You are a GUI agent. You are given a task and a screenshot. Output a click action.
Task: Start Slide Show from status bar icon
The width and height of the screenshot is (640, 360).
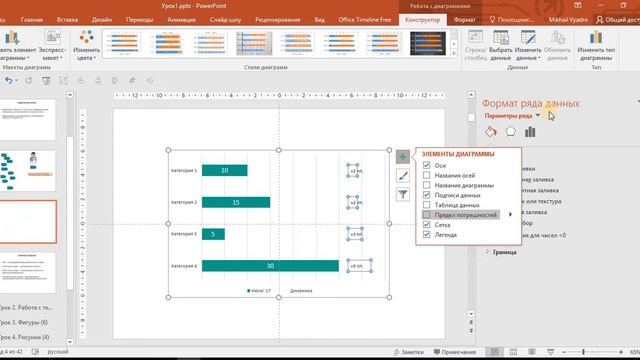point(551,352)
